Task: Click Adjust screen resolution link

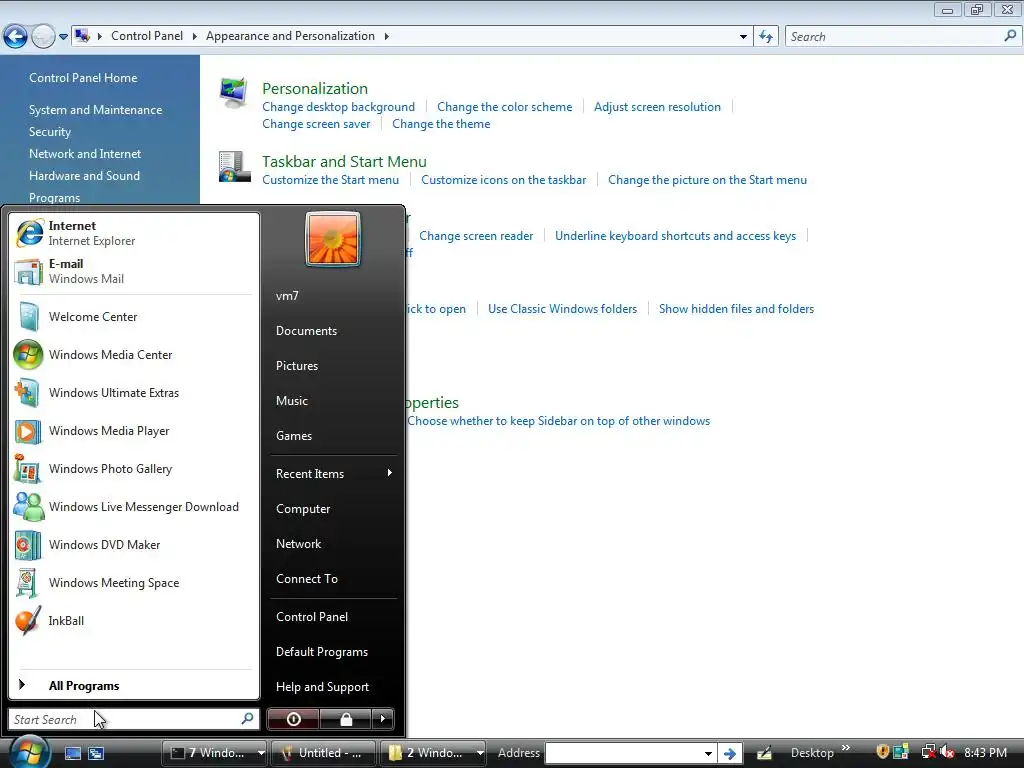Action: click(657, 107)
